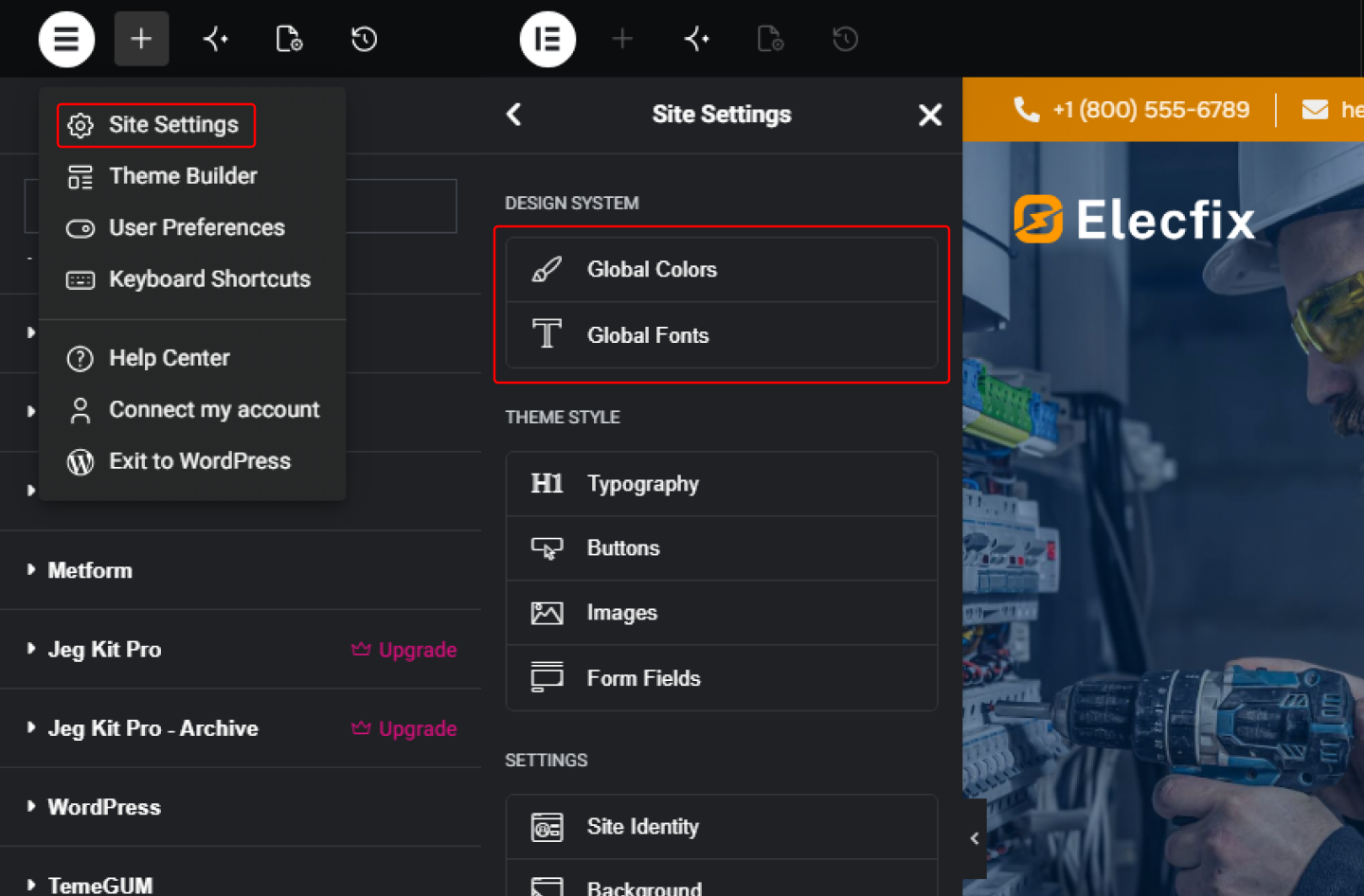
Task: Expand the WordPress widget category
Action: coord(241,807)
